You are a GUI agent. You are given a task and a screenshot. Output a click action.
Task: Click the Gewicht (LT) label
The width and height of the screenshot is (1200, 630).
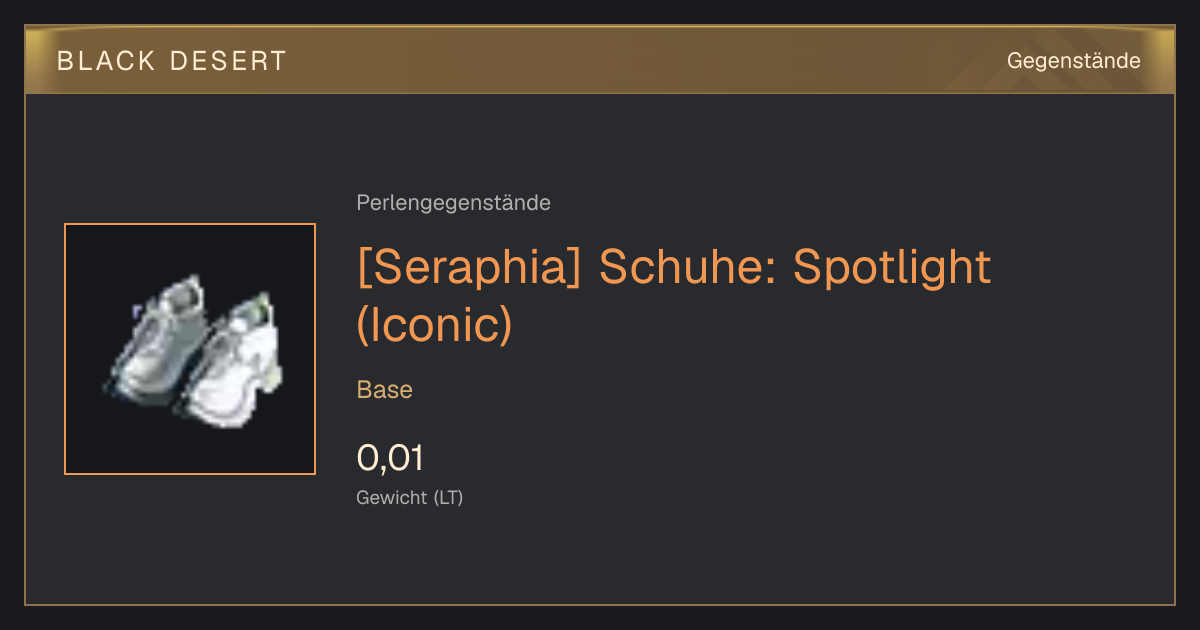[409, 498]
